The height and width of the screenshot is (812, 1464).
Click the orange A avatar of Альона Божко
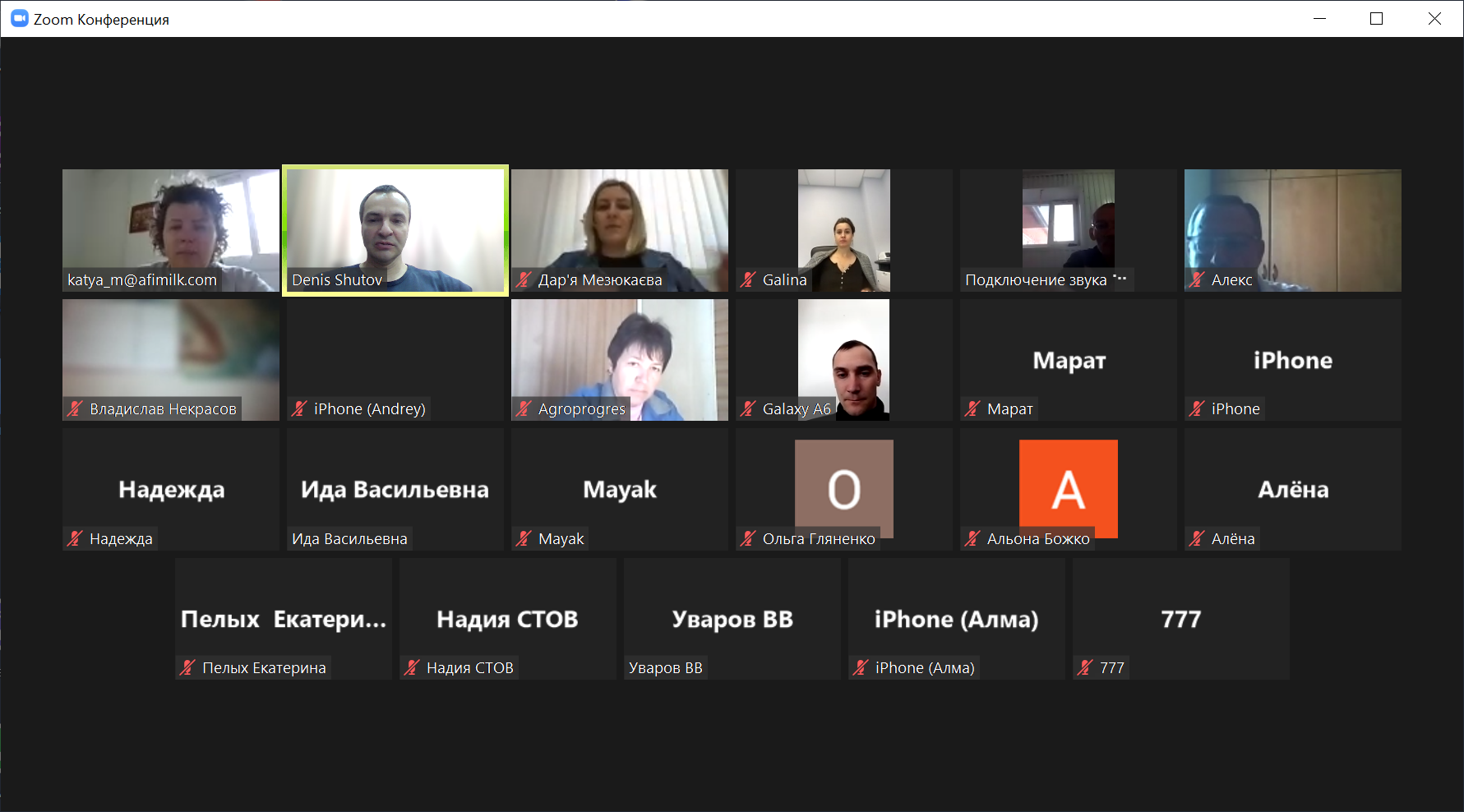pos(1068,488)
